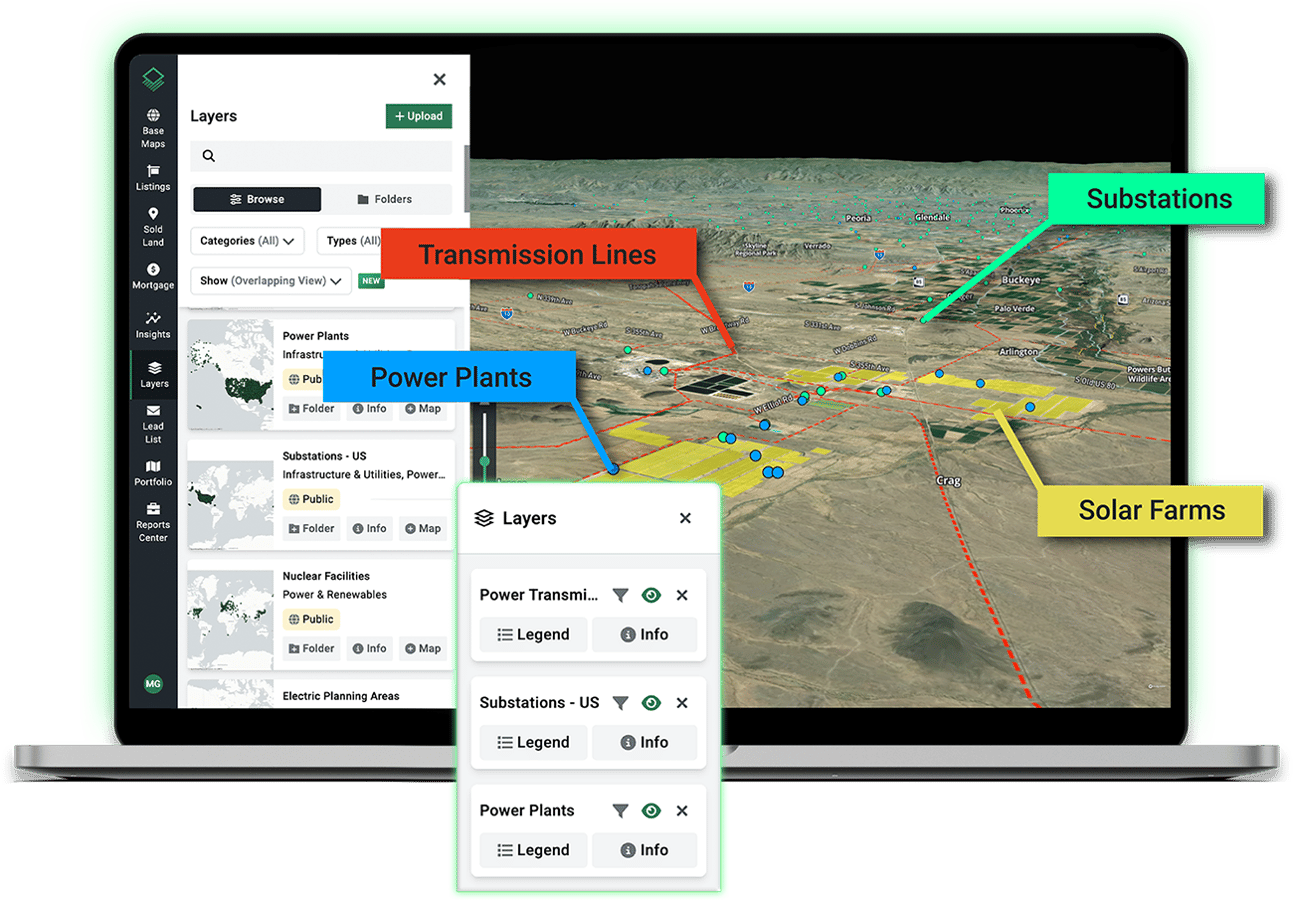The width and height of the screenshot is (1293, 900).
Task: Remove the Power Transmission layer
Action: pos(682,595)
